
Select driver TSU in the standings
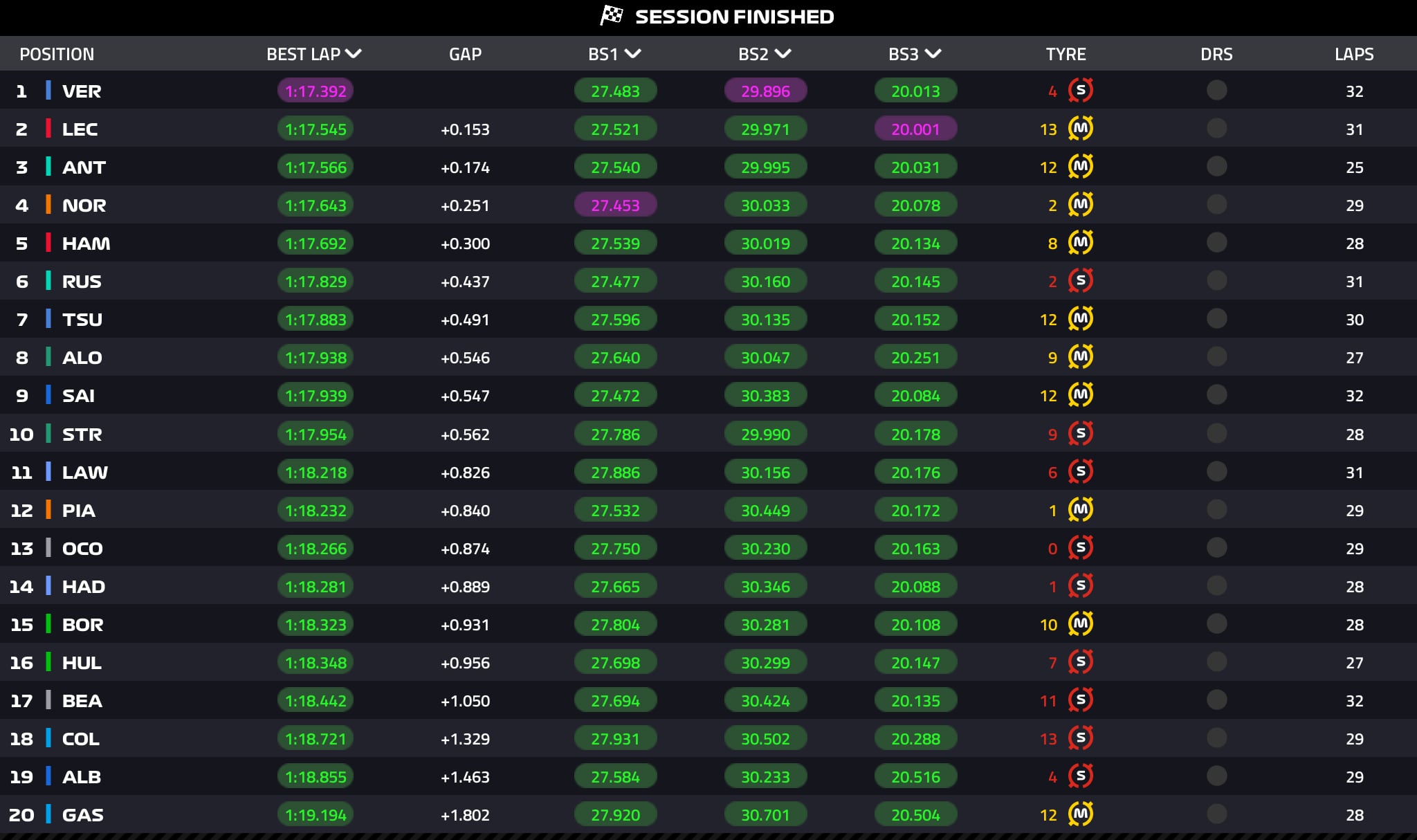(82, 320)
